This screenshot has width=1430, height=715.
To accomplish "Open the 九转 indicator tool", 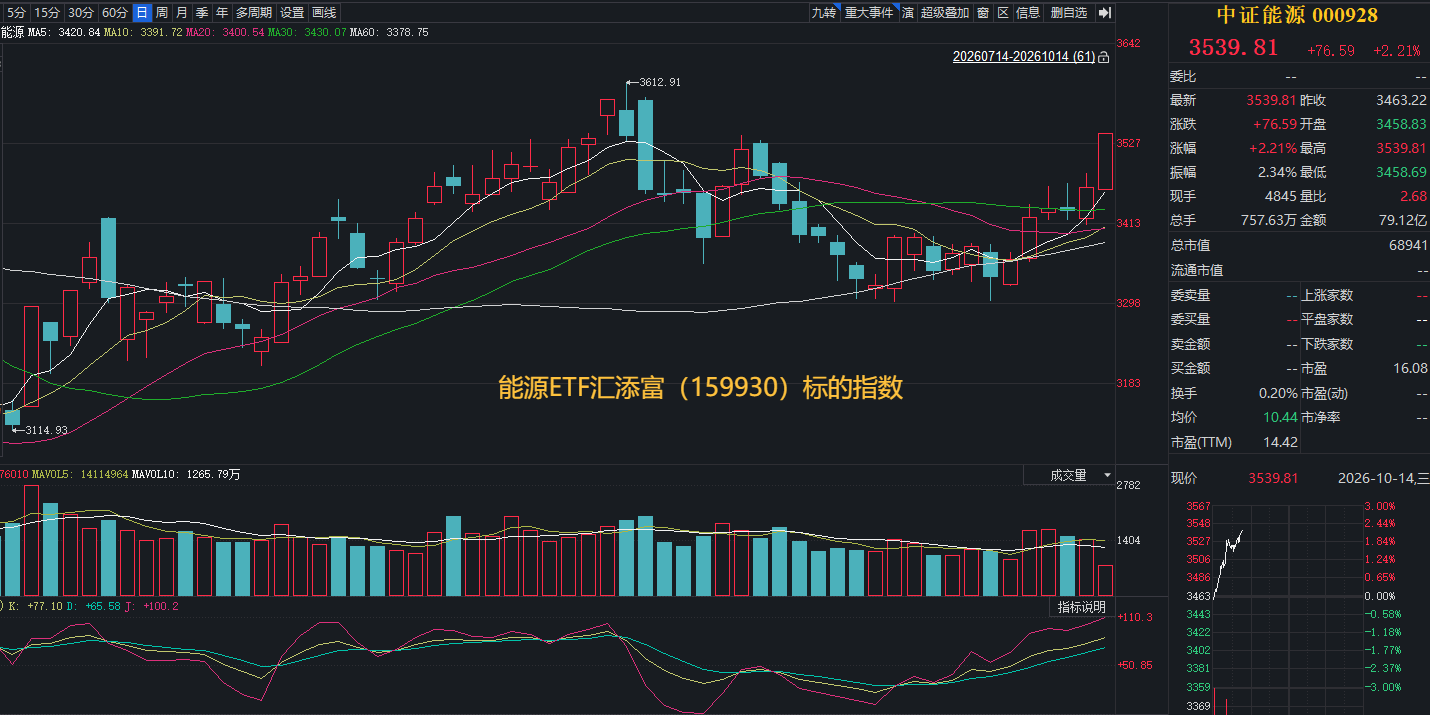I will (824, 13).
